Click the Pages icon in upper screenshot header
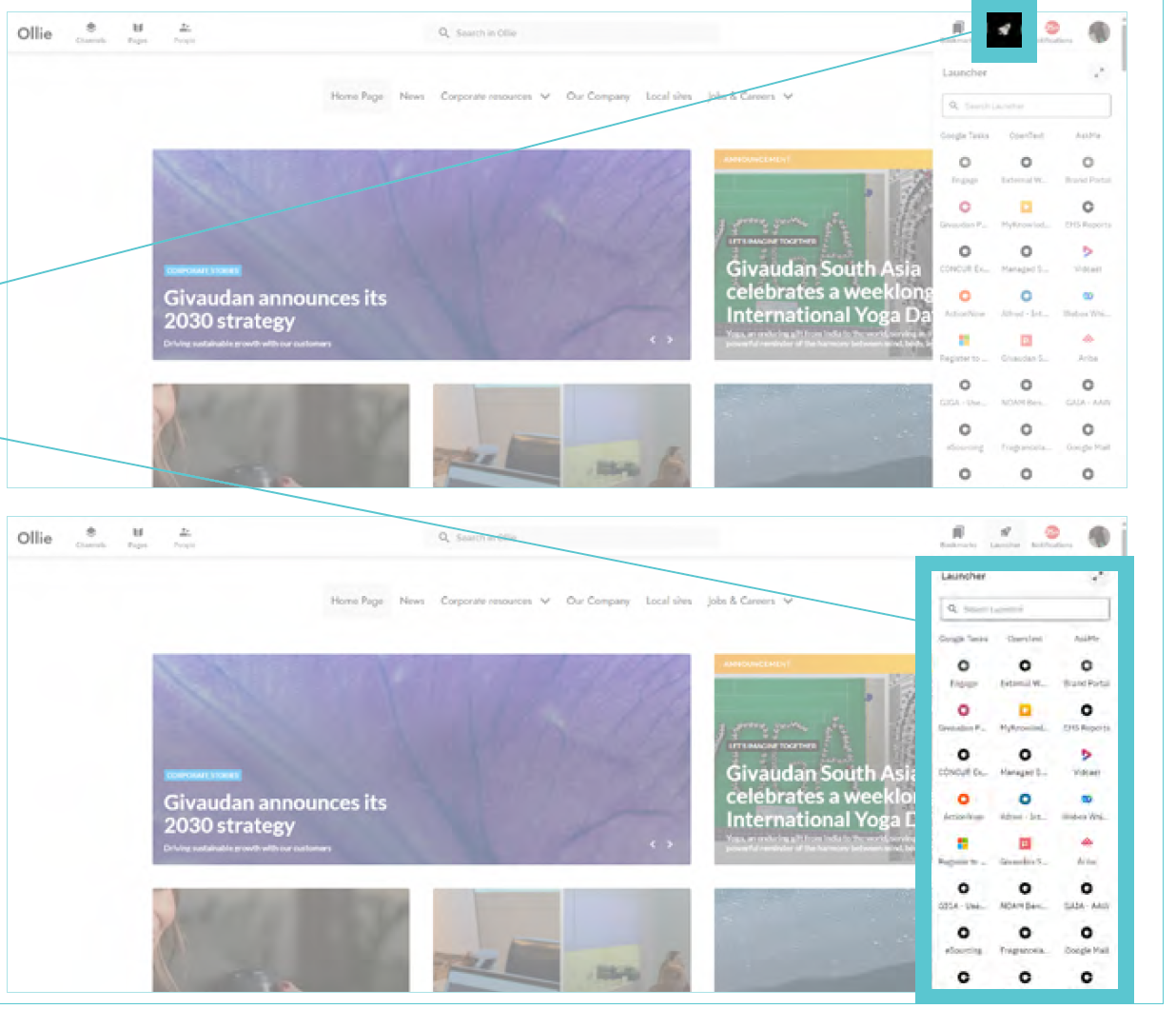The width and height of the screenshot is (1176, 1009). pyautogui.click(x=138, y=31)
